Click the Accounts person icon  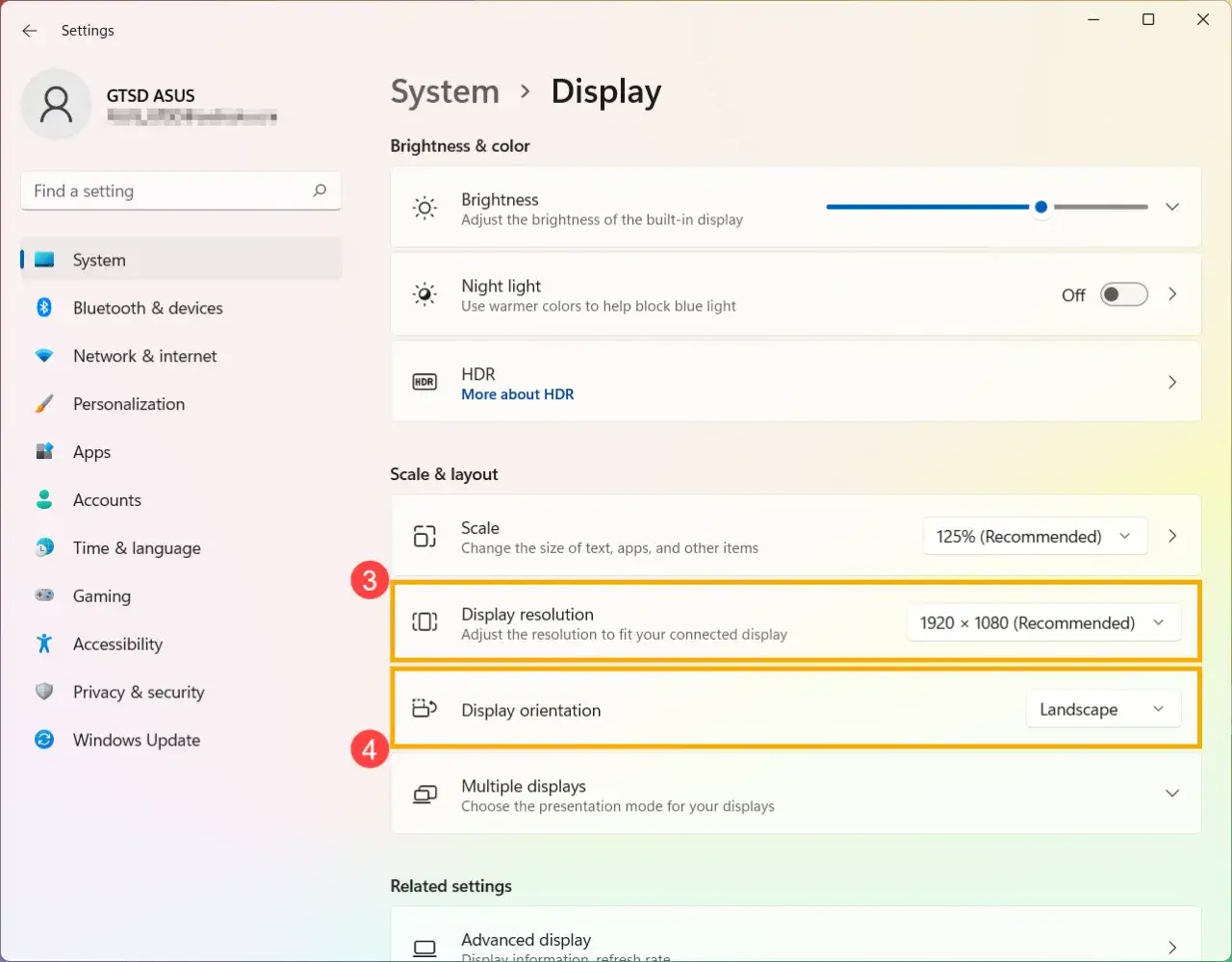click(x=44, y=499)
